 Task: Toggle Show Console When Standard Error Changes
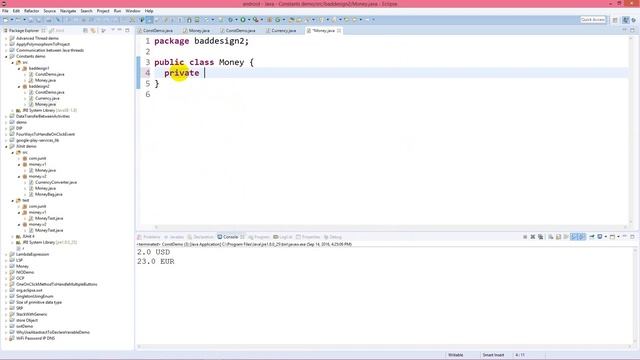click(582, 237)
